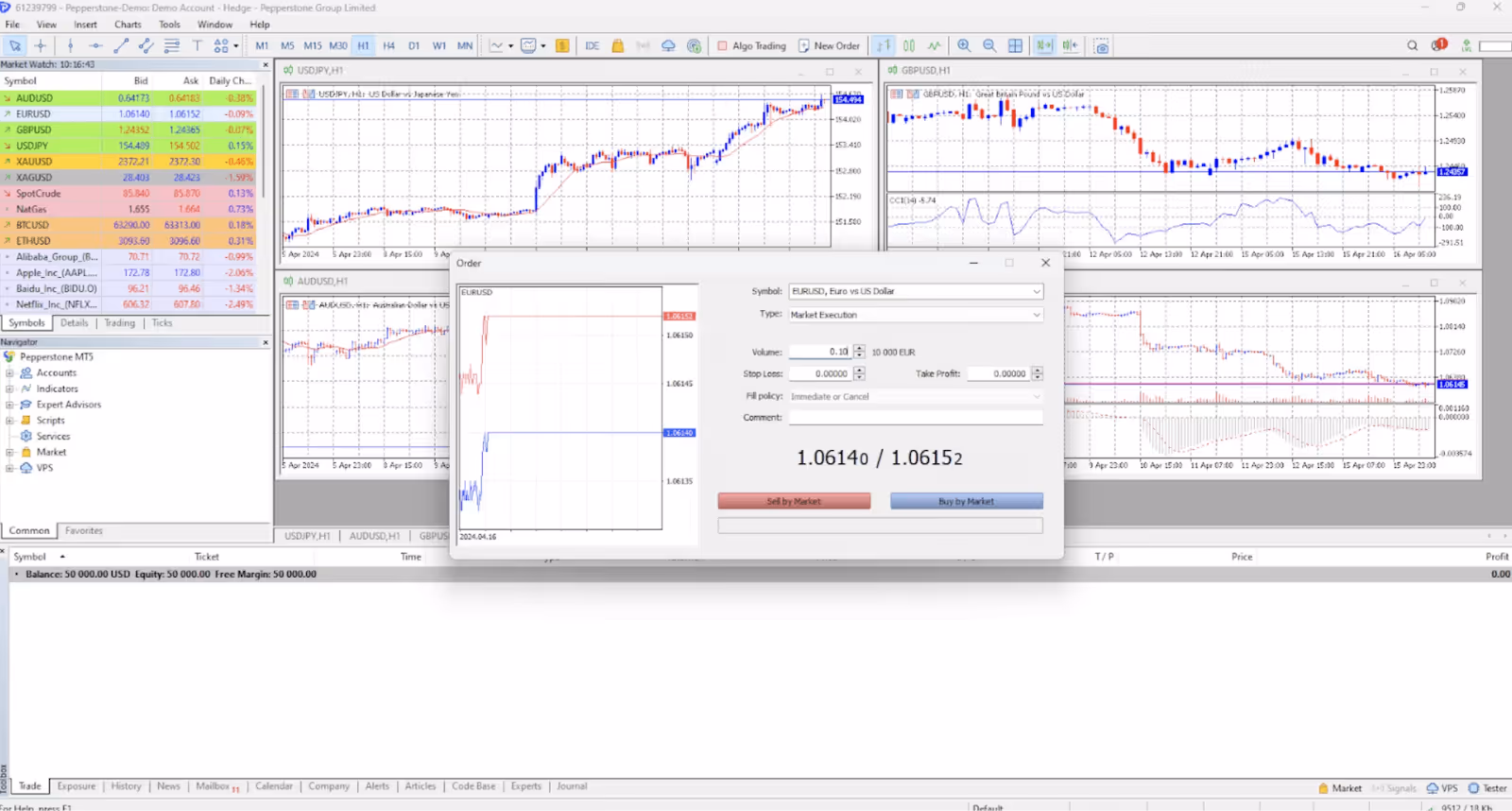Screen dimensions: 1512x811
Task: Switch Market Watch to Ticks tab
Action: [162, 323]
